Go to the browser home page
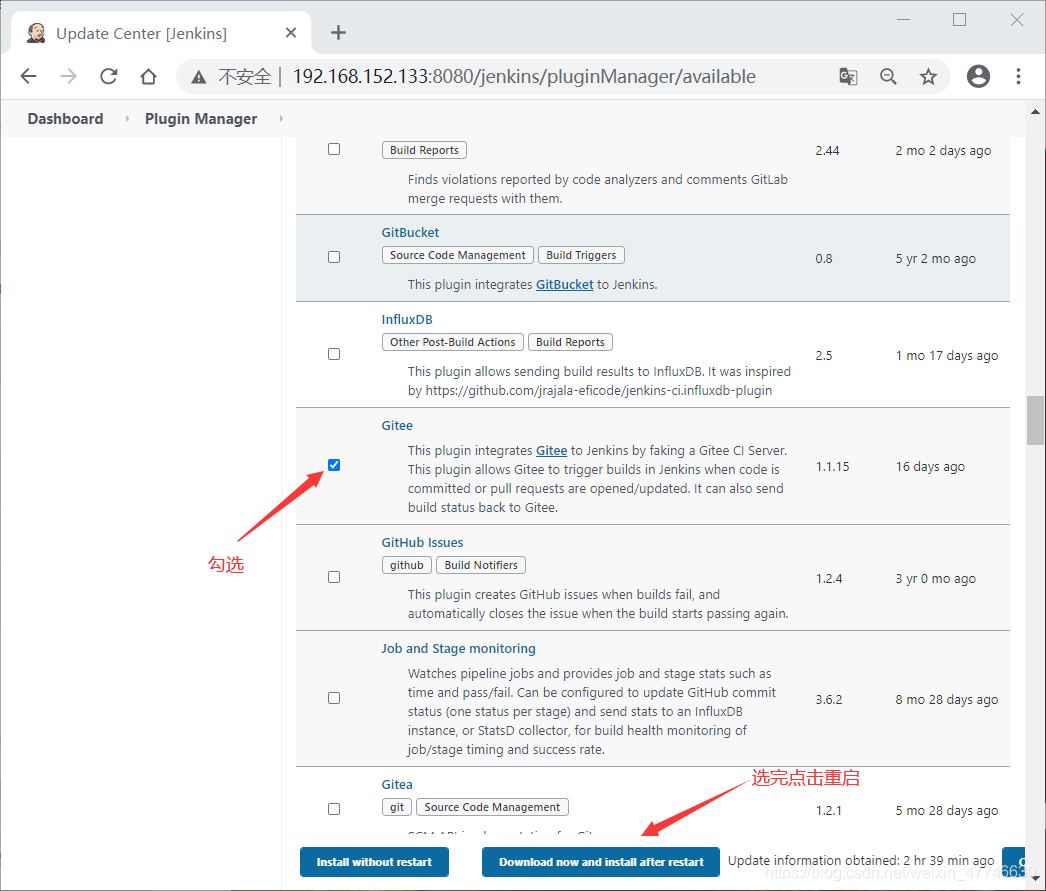The width and height of the screenshot is (1046, 891). [x=149, y=77]
